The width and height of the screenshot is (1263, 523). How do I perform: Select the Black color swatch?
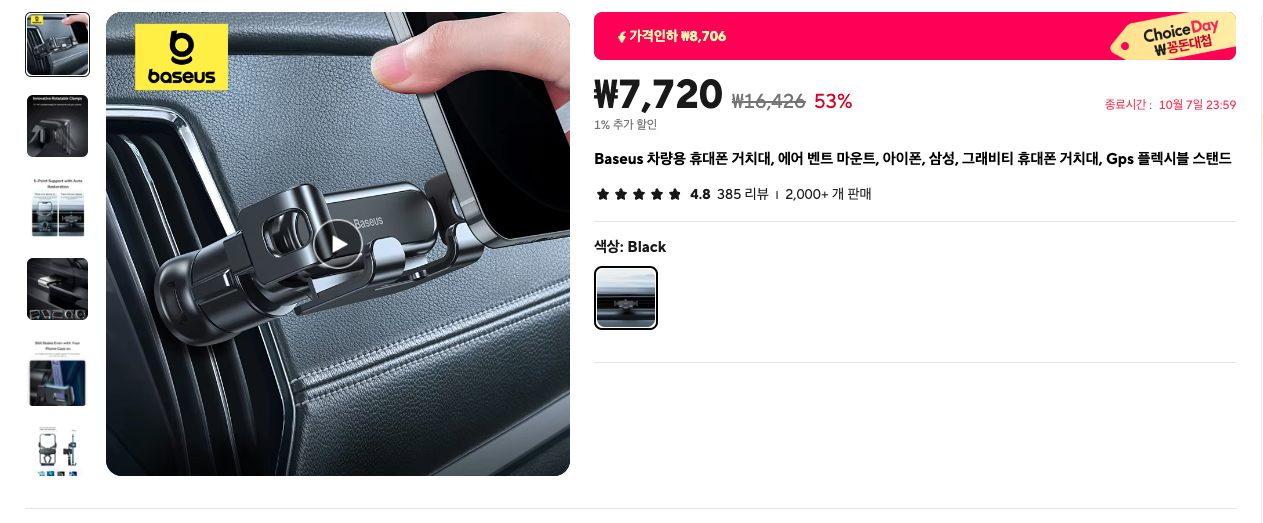(x=626, y=298)
